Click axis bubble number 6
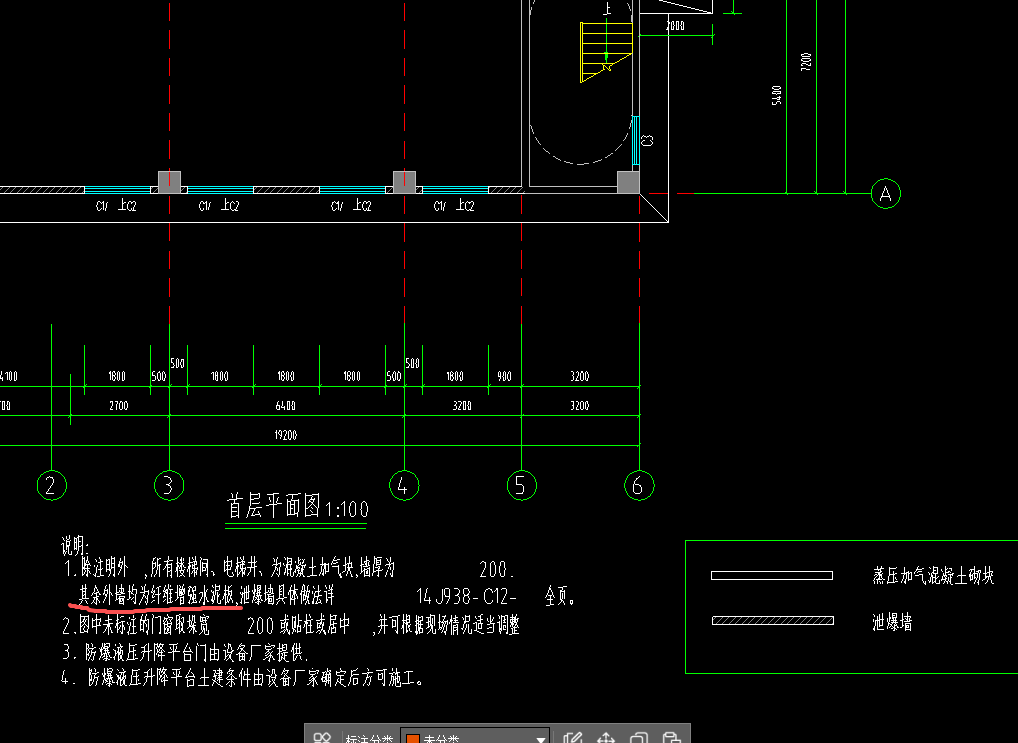Screen dimensions: 1018x743 (x=639, y=486)
